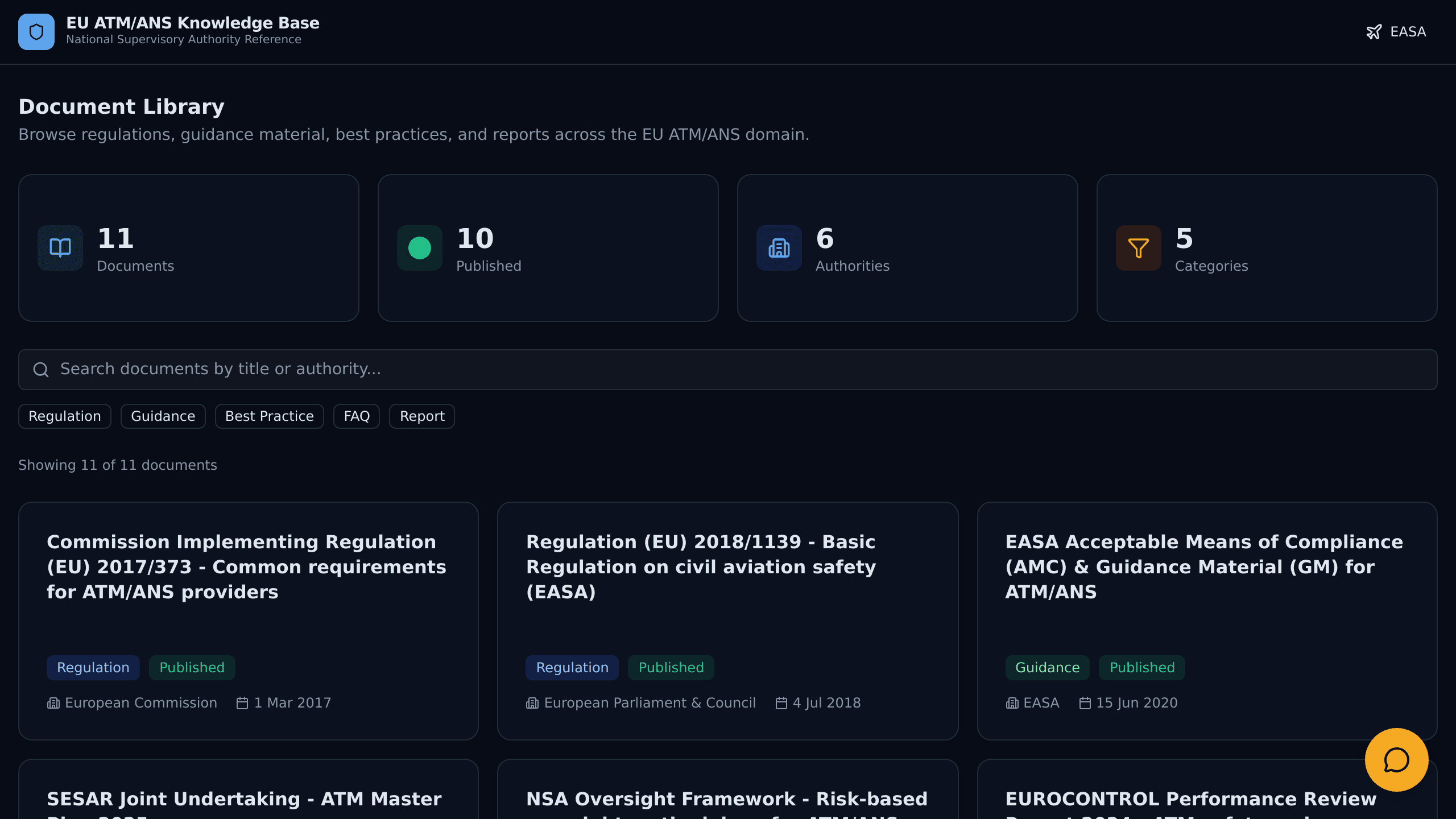The width and height of the screenshot is (1456, 819).
Task: Click the orange funnel Categories icon
Action: 1139,248
